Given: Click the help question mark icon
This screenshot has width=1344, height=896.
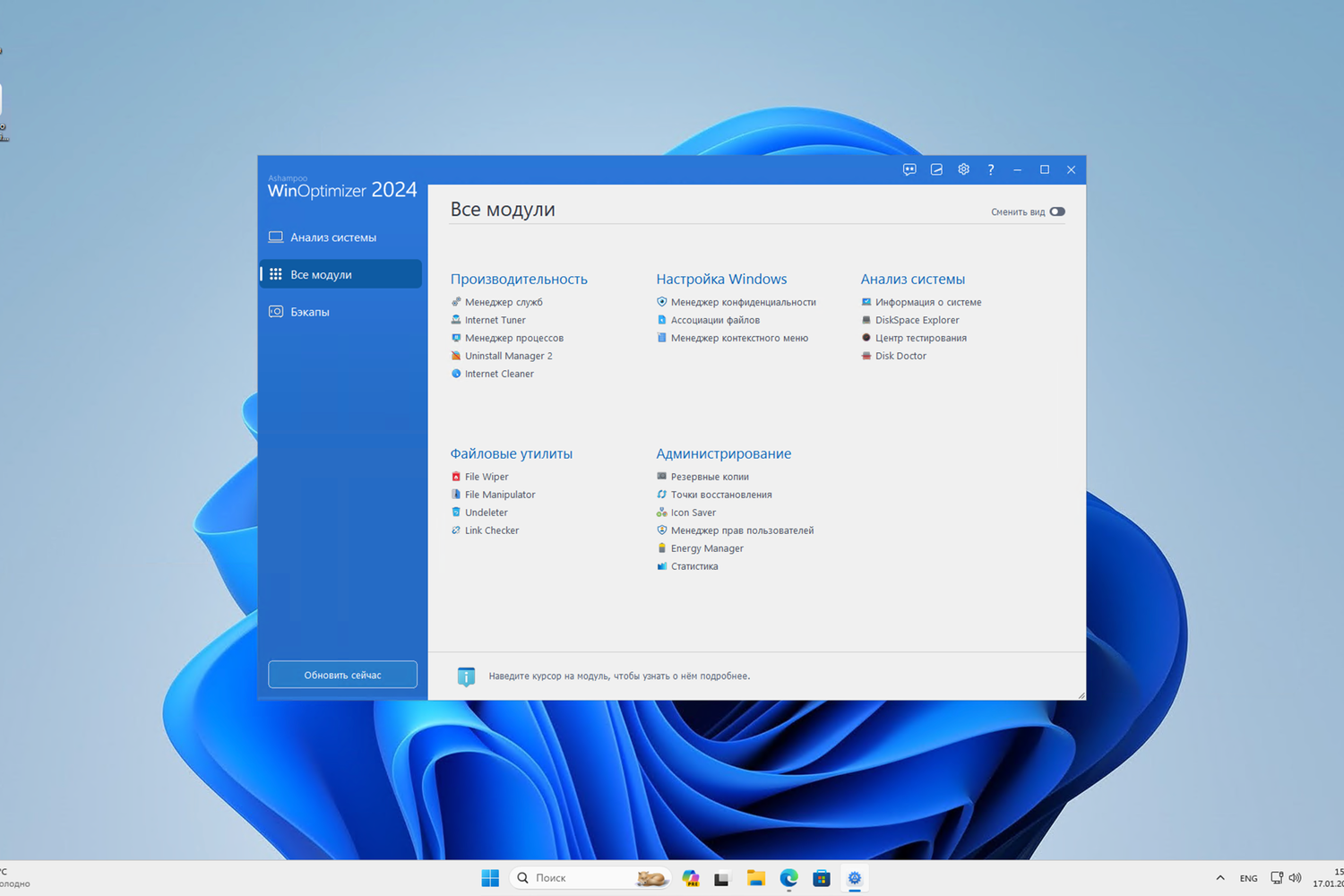Looking at the screenshot, I should click(x=990, y=169).
